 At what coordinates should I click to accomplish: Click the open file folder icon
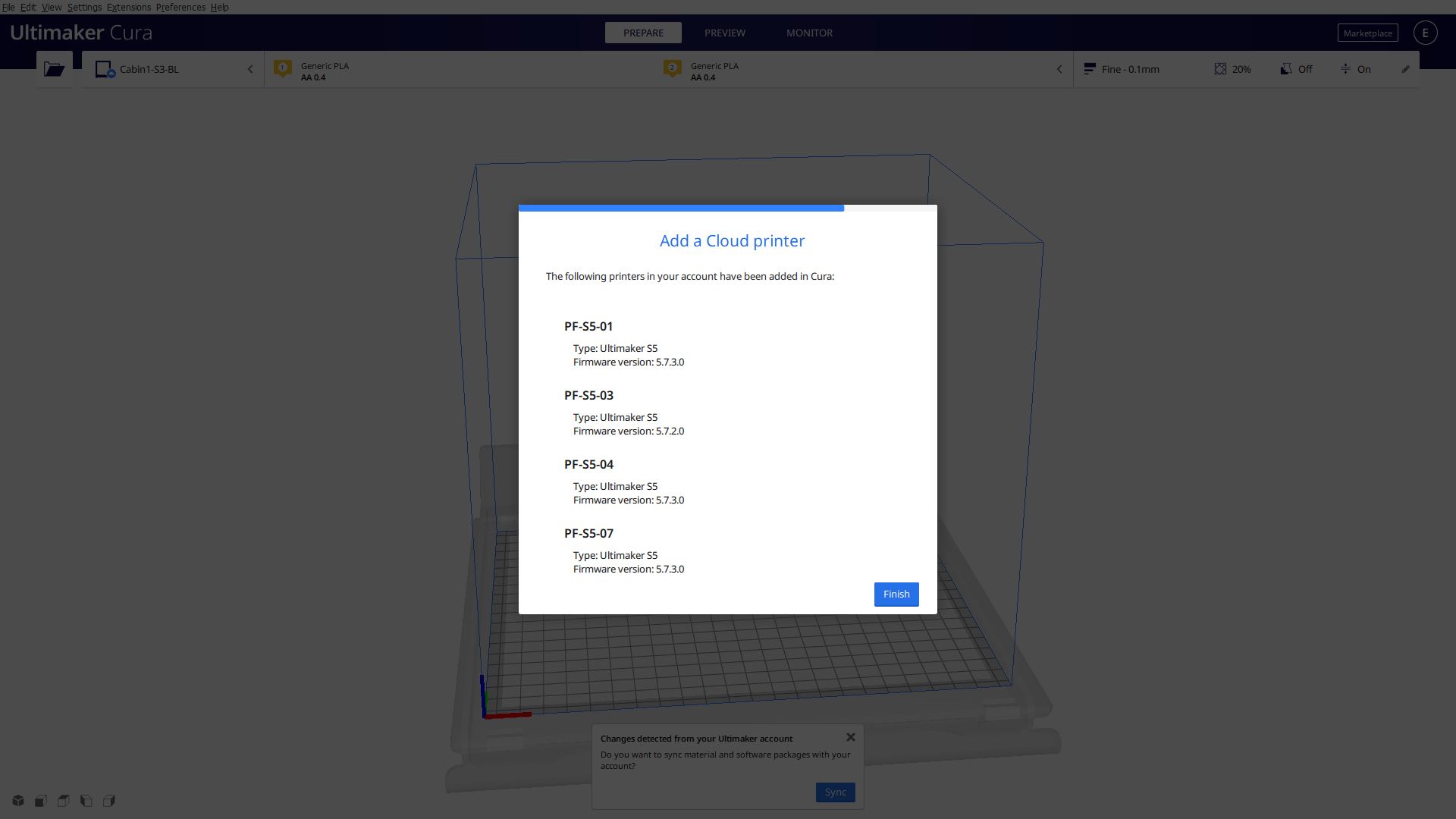point(55,68)
